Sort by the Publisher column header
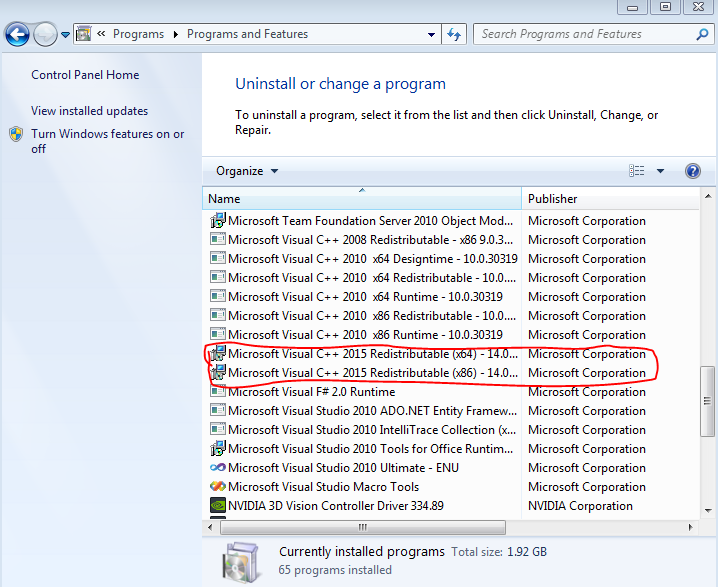Viewport: 718px width, 587px height. (x=610, y=199)
